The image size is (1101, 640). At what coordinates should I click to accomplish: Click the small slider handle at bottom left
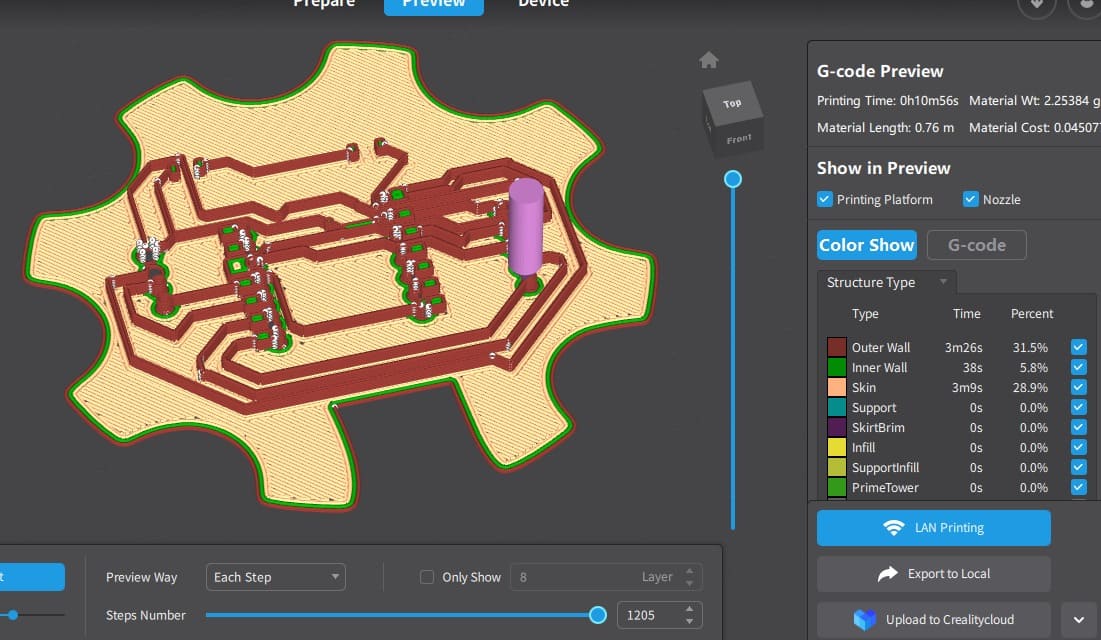pyautogui.click(x=13, y=615)
